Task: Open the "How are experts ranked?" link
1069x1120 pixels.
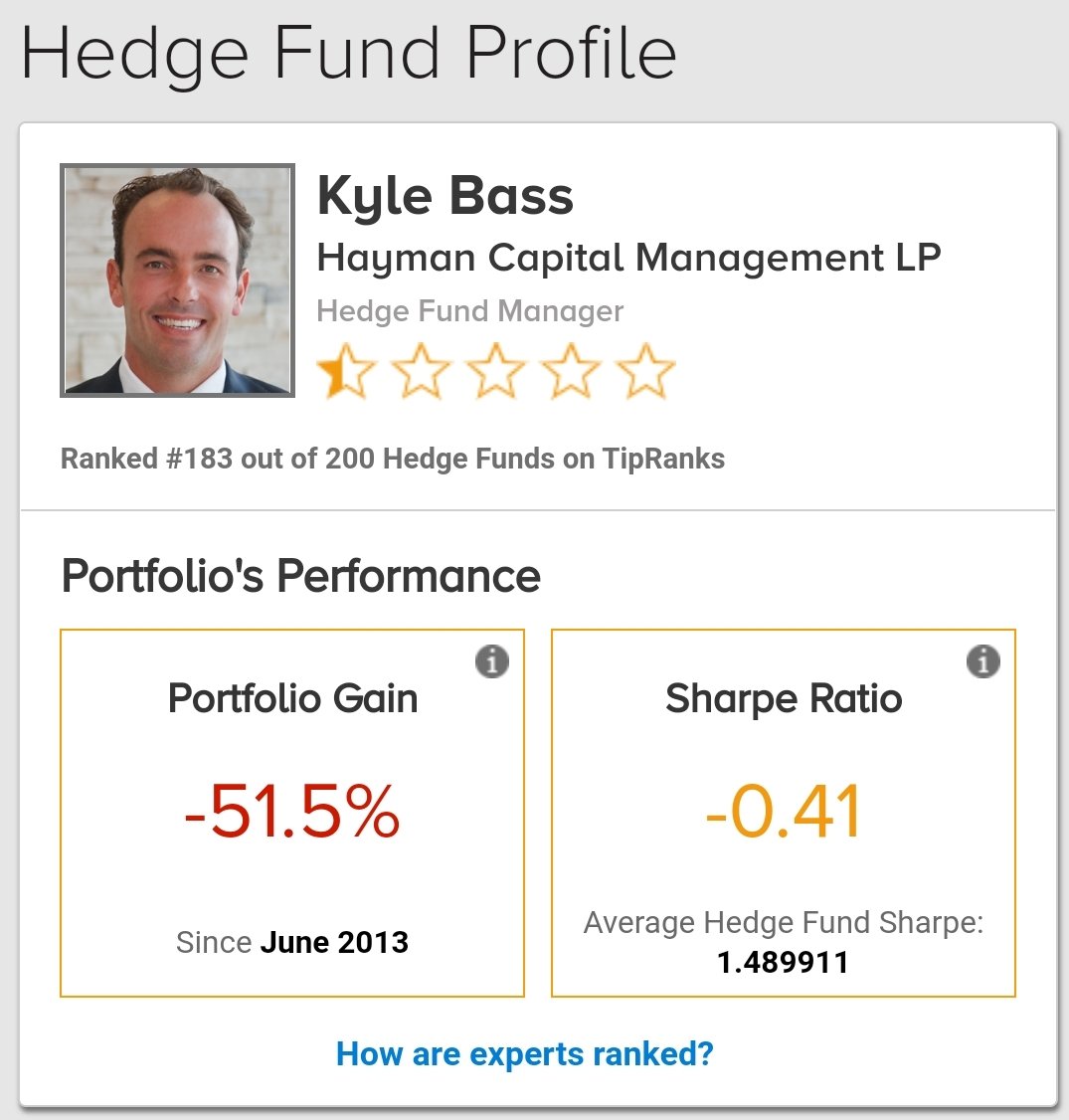Action: pyautogui.click(x=525, y=1053)
